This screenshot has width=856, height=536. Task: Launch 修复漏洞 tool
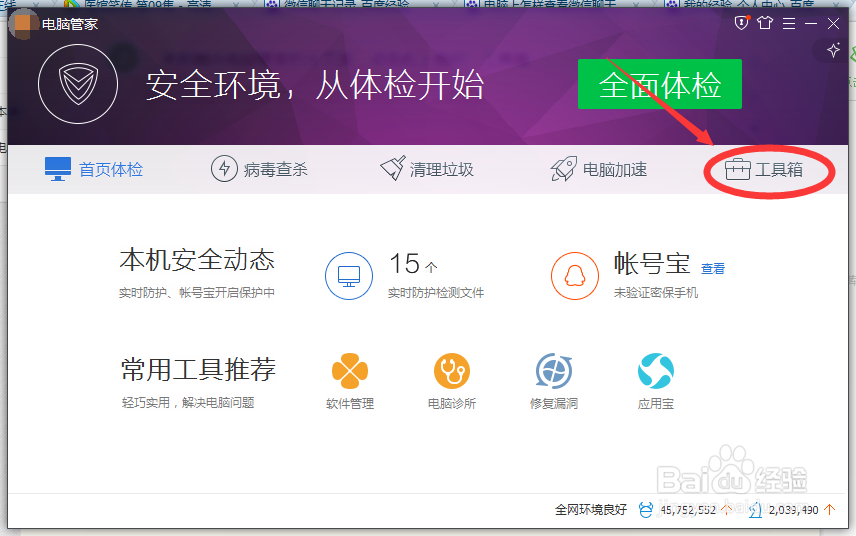tap(554, 381)
